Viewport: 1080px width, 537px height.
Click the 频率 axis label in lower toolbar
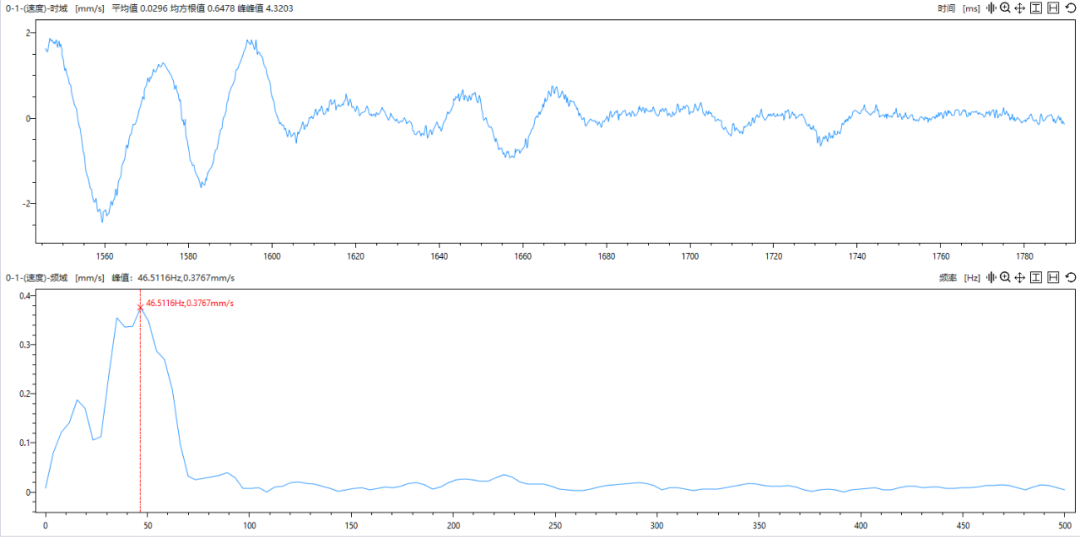(x=946, y=277)
